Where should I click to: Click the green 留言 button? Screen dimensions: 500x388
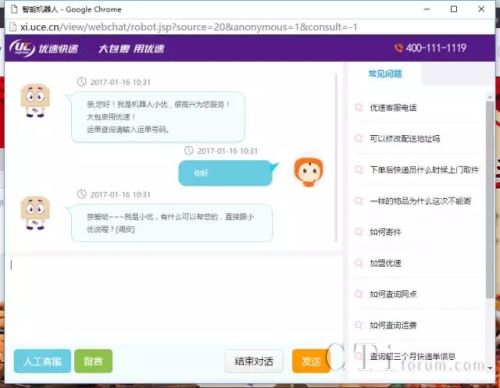(93, 361)
